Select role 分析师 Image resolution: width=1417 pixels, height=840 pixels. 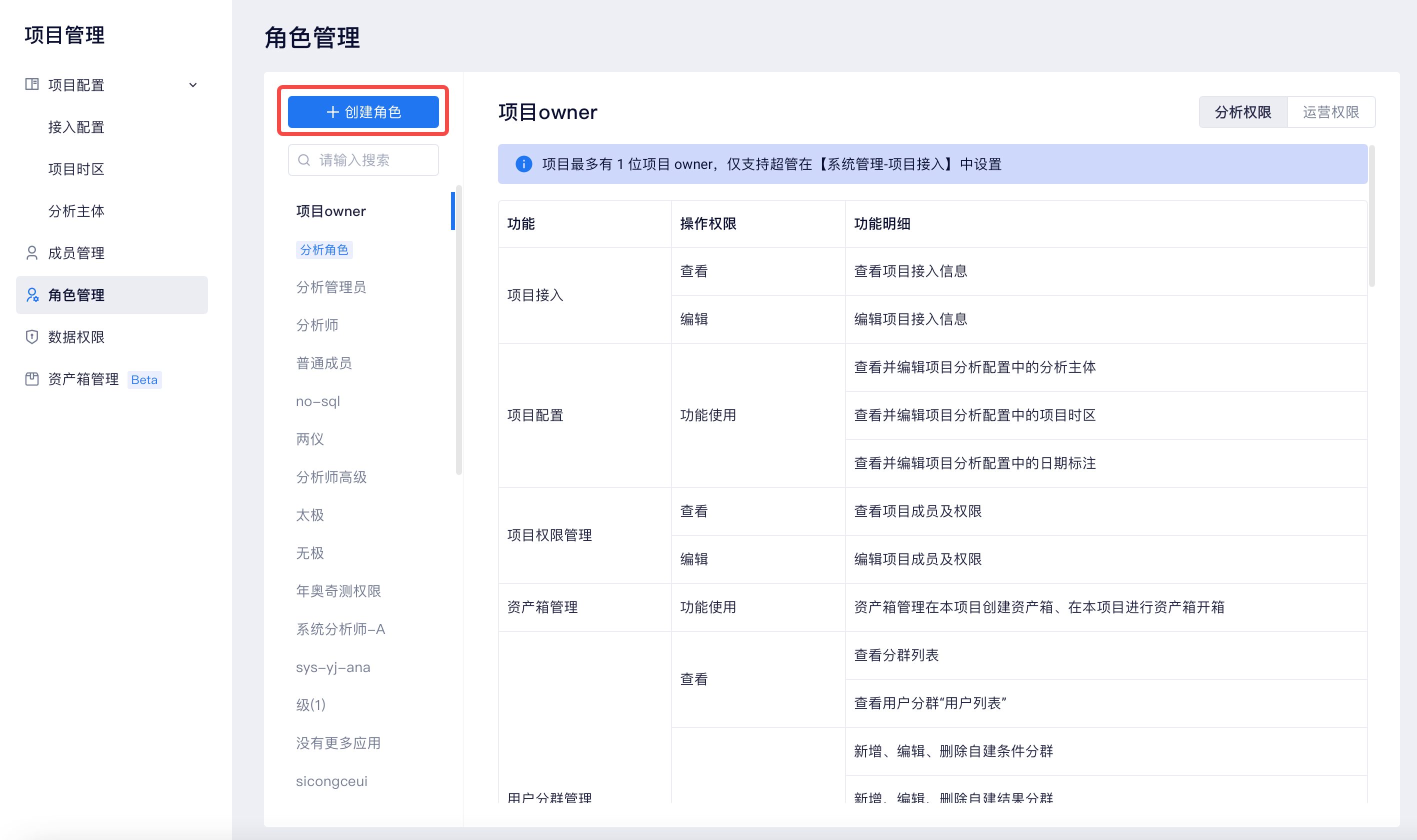(x=317, y=325)
